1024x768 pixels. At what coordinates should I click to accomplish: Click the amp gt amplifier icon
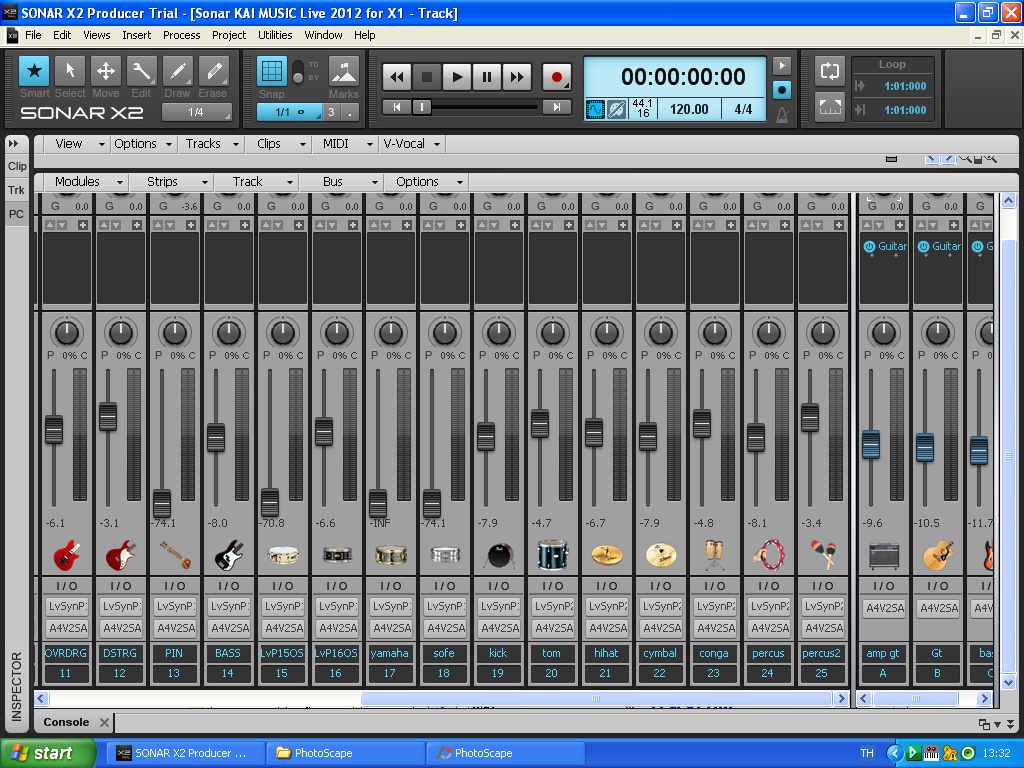[884, 556]
